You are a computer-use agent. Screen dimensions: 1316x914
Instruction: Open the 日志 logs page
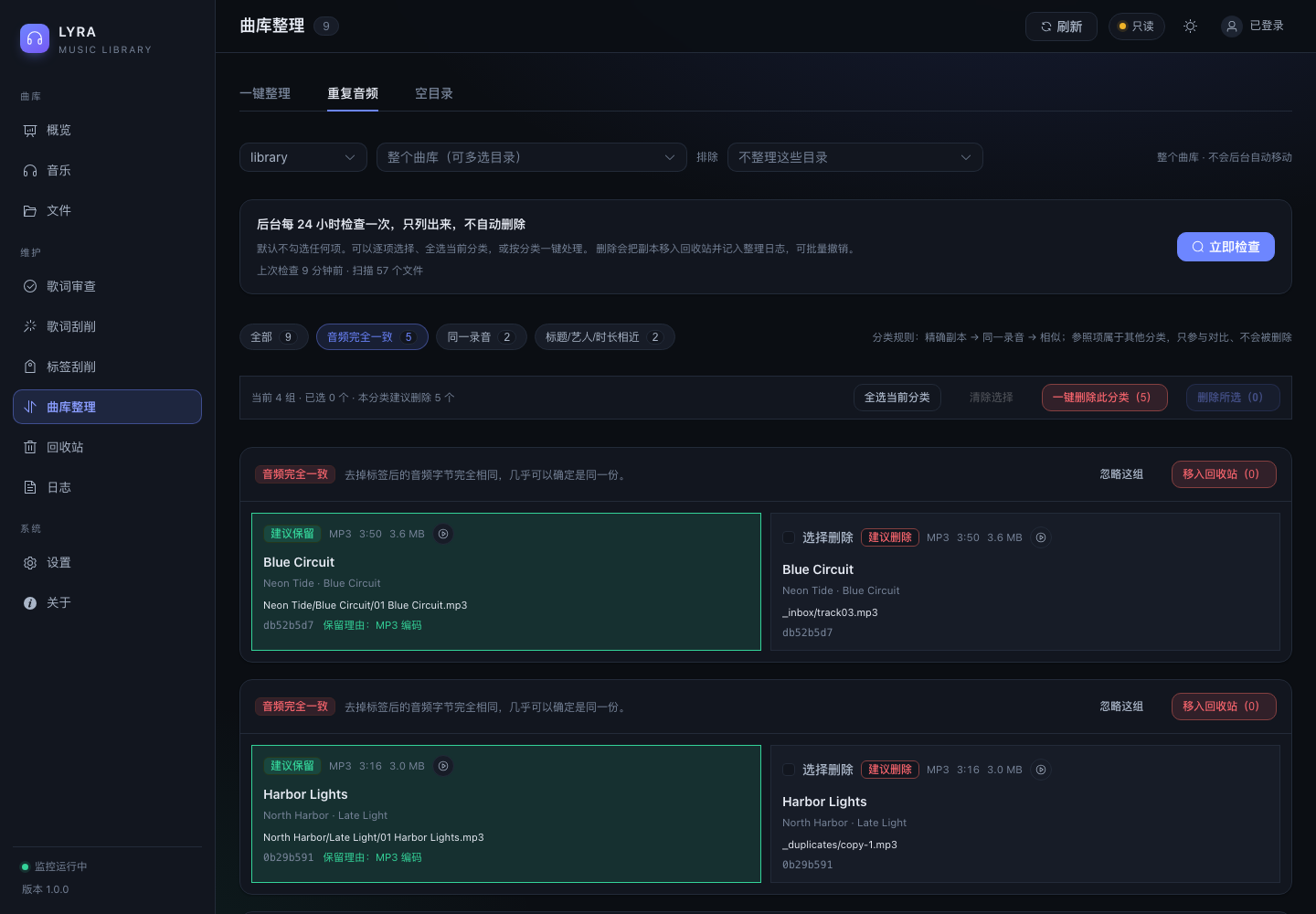coord(107,487)
